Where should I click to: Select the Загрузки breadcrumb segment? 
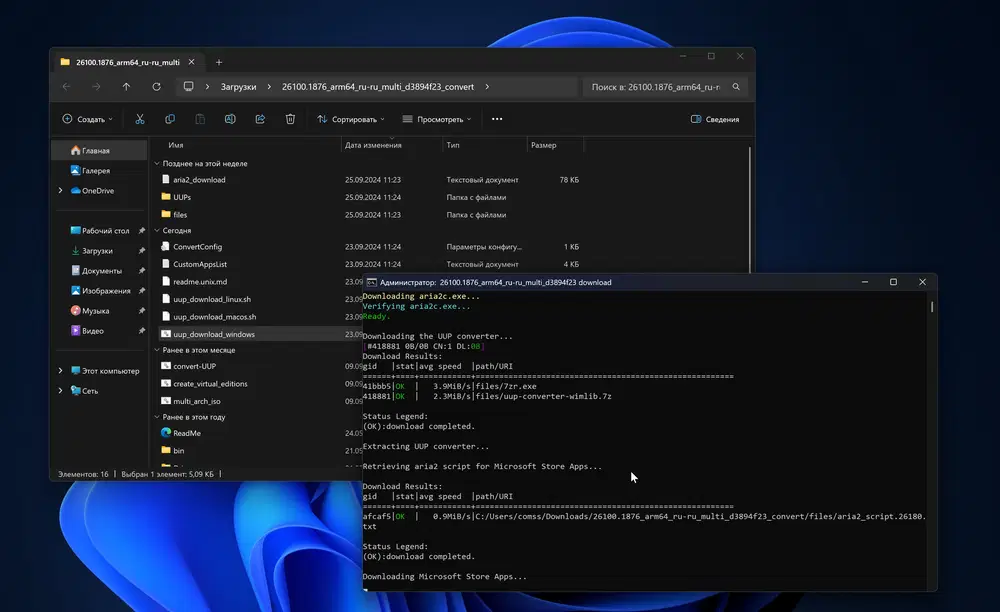click(x=239, y=87)
